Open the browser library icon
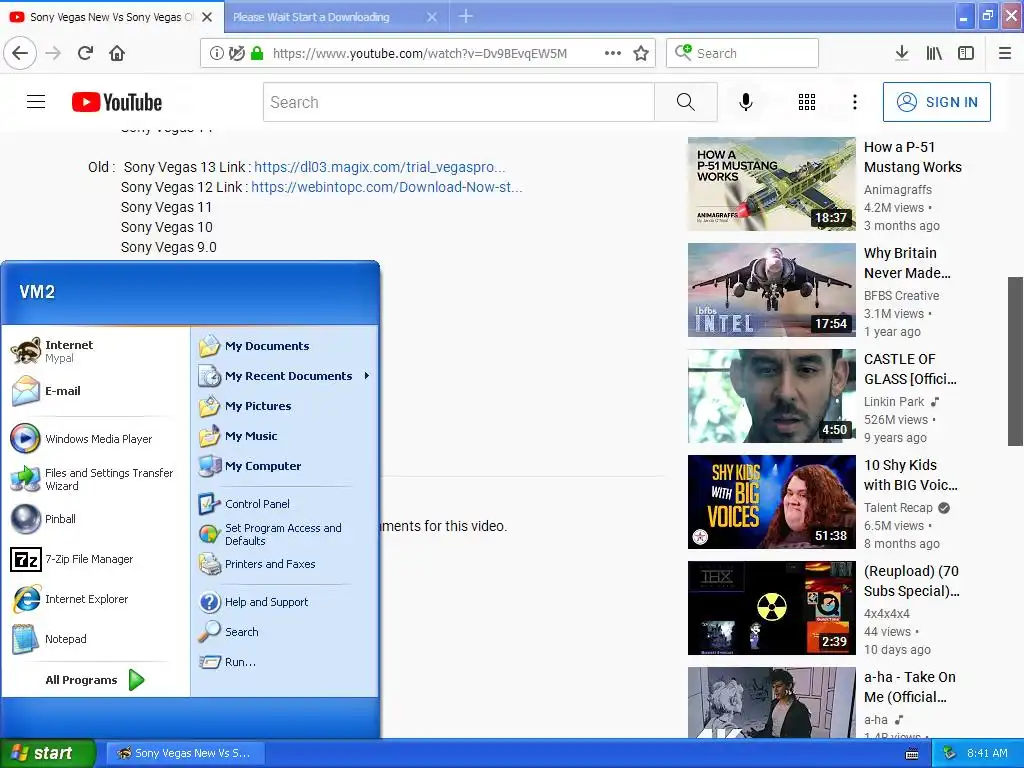This screenshot has width=1024, height=768. click(x=934, y=53)
